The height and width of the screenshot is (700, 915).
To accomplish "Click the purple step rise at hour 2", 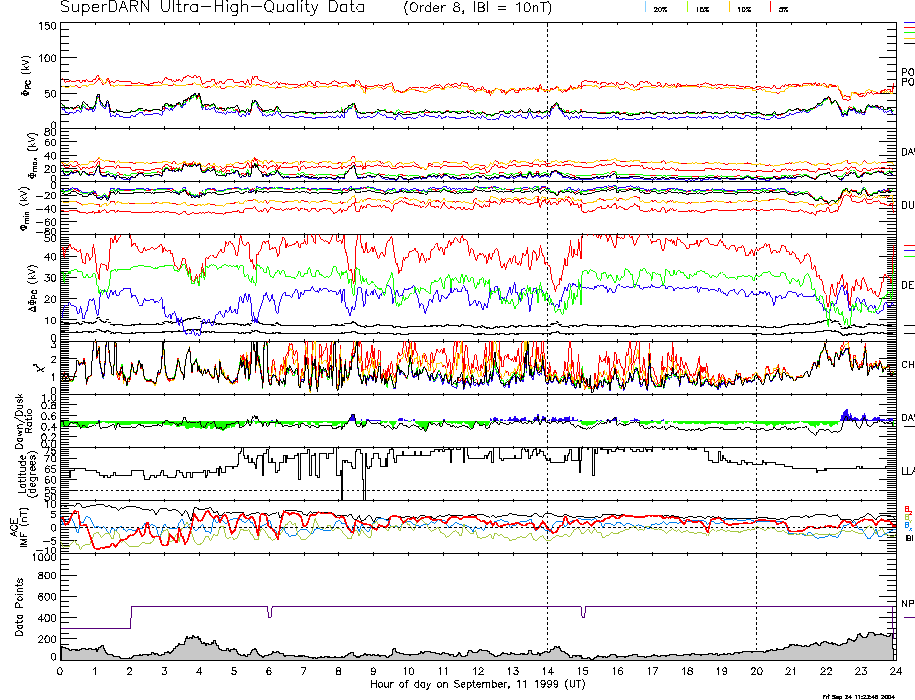I will point(131,617).
